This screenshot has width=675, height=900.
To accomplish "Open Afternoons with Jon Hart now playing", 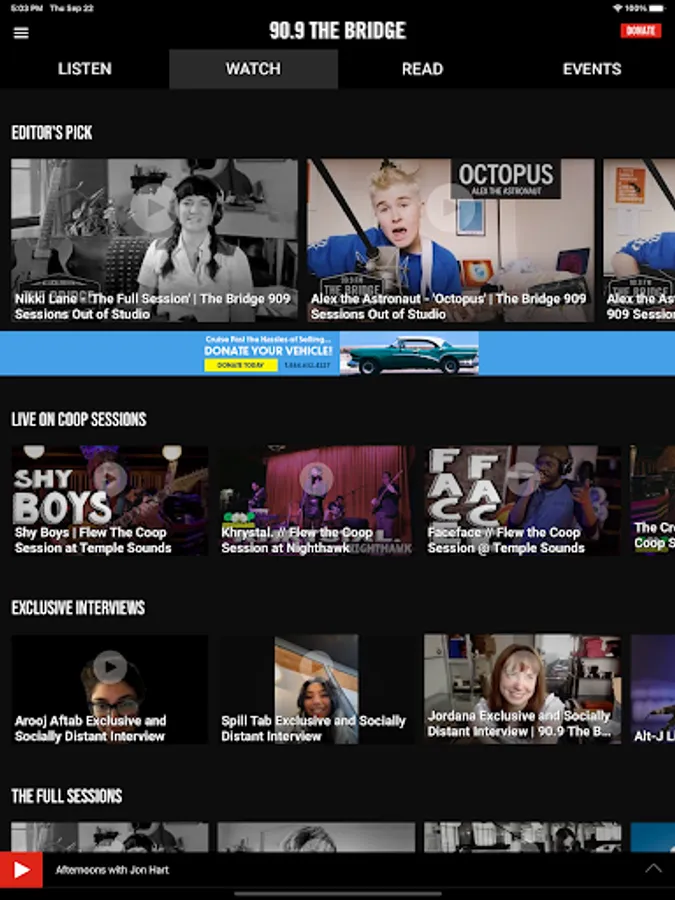I will tap(112, 870).
